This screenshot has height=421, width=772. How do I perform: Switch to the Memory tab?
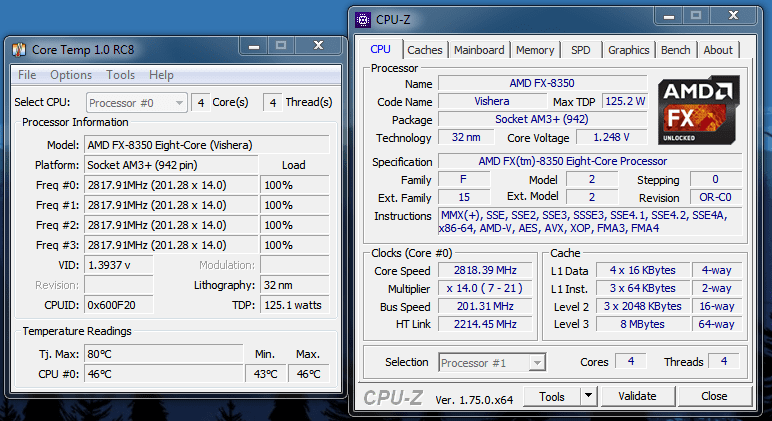click(535, 50)
